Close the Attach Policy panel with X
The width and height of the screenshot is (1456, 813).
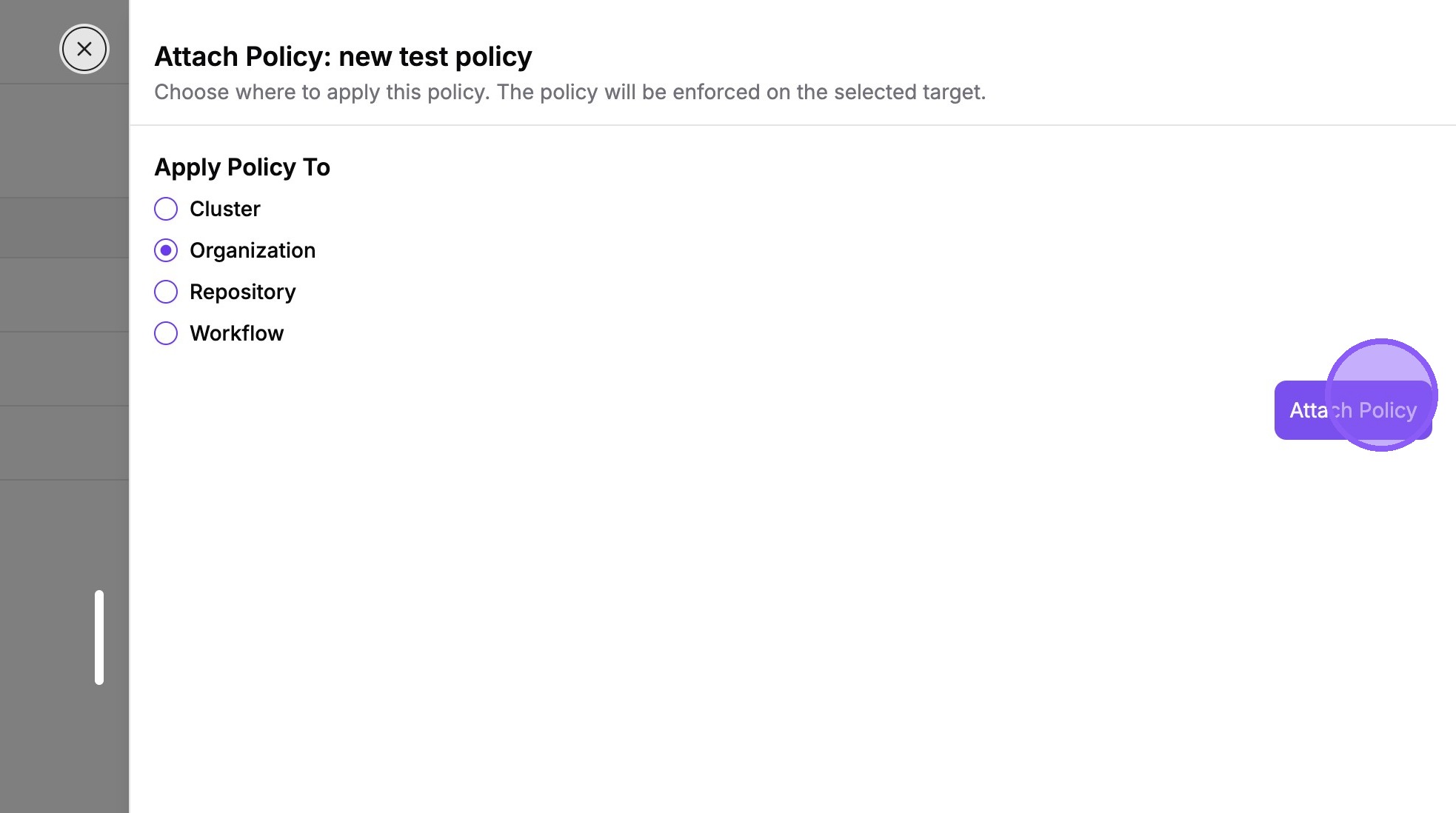[x=84, y=49]
